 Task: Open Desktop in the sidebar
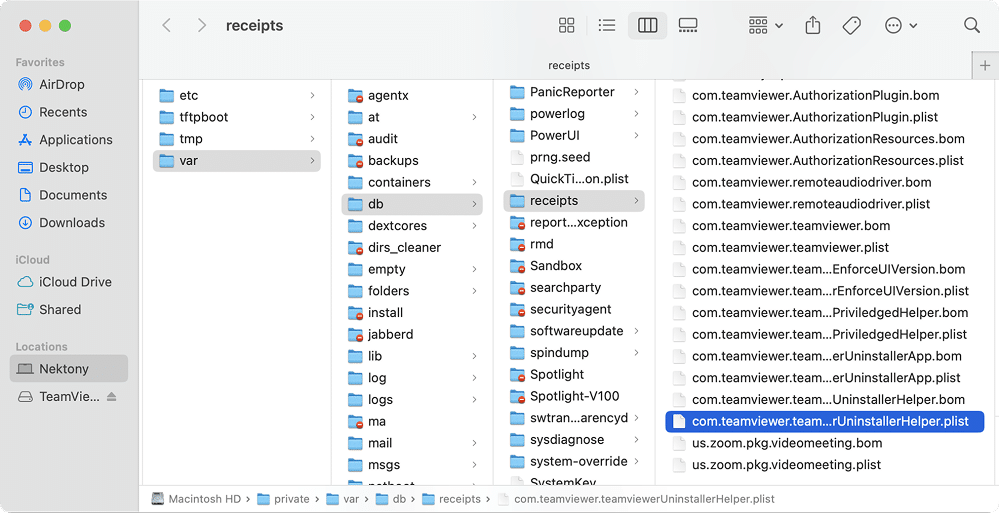click(64, 168)
